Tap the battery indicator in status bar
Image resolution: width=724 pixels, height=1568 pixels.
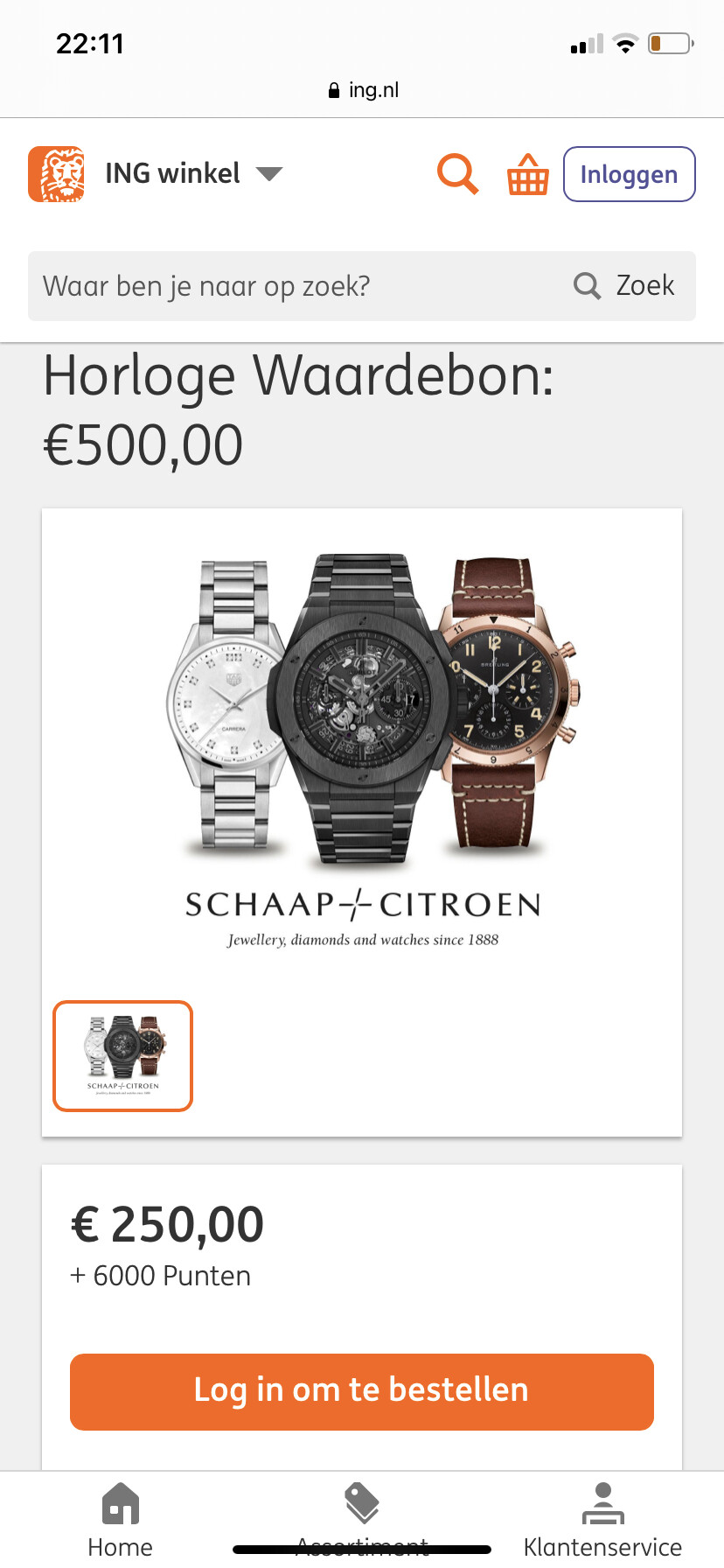tap(671, 43)
